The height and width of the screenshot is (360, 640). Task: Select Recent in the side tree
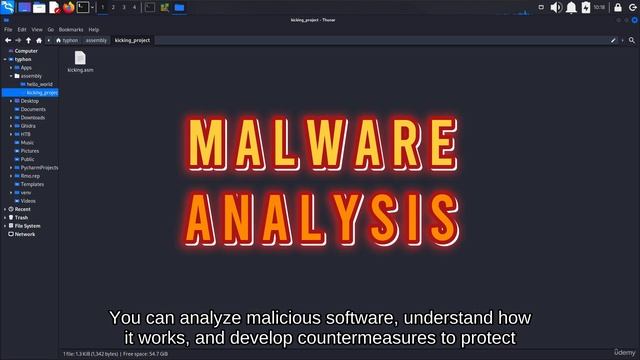22,209
